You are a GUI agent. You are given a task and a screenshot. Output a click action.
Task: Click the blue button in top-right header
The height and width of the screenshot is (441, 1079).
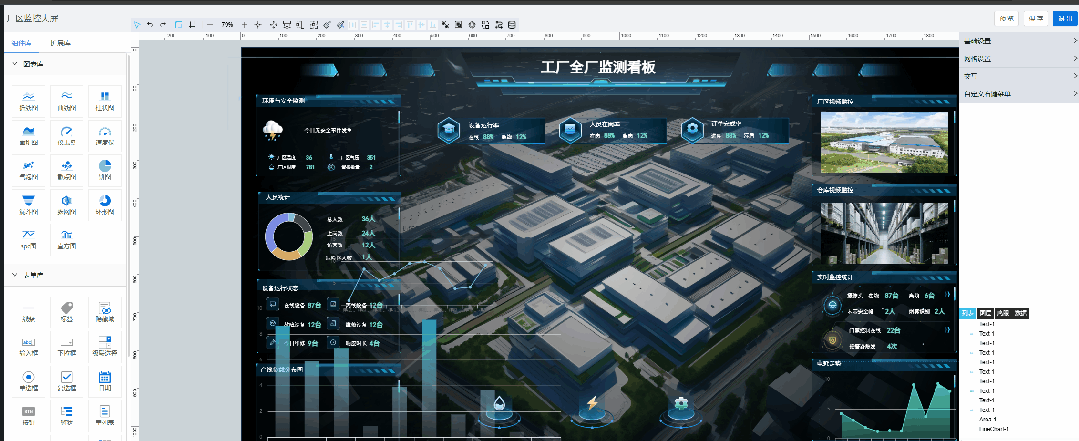(x=1064, y=19)
